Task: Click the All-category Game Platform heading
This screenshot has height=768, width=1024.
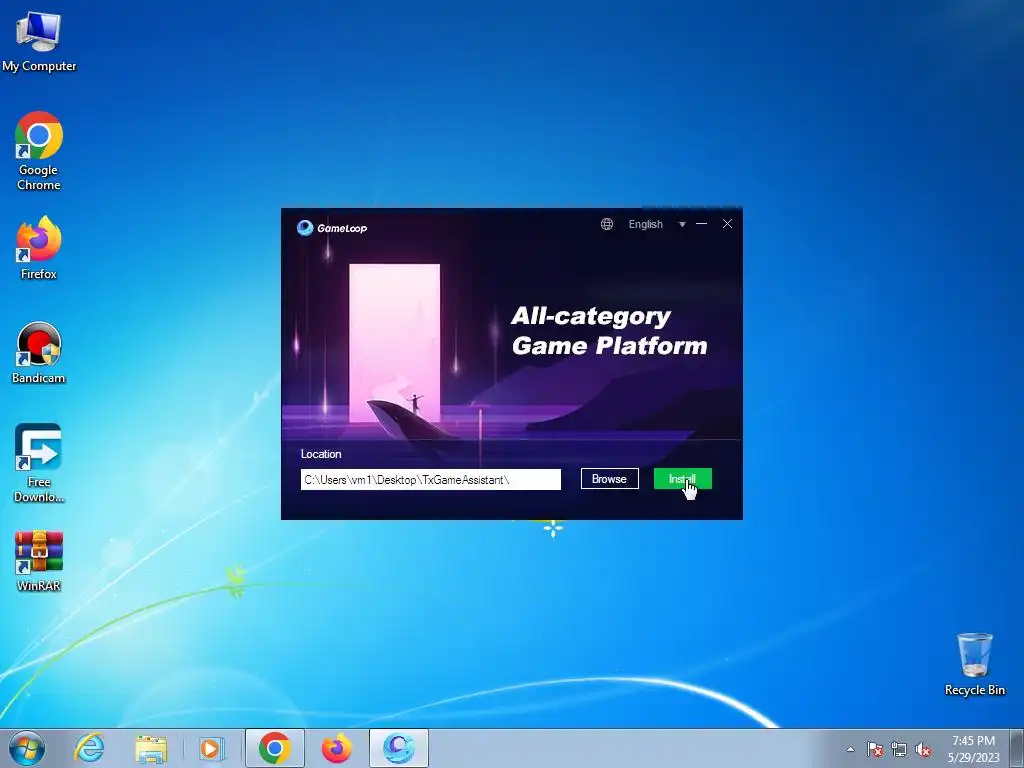Action: click(609, 331)
